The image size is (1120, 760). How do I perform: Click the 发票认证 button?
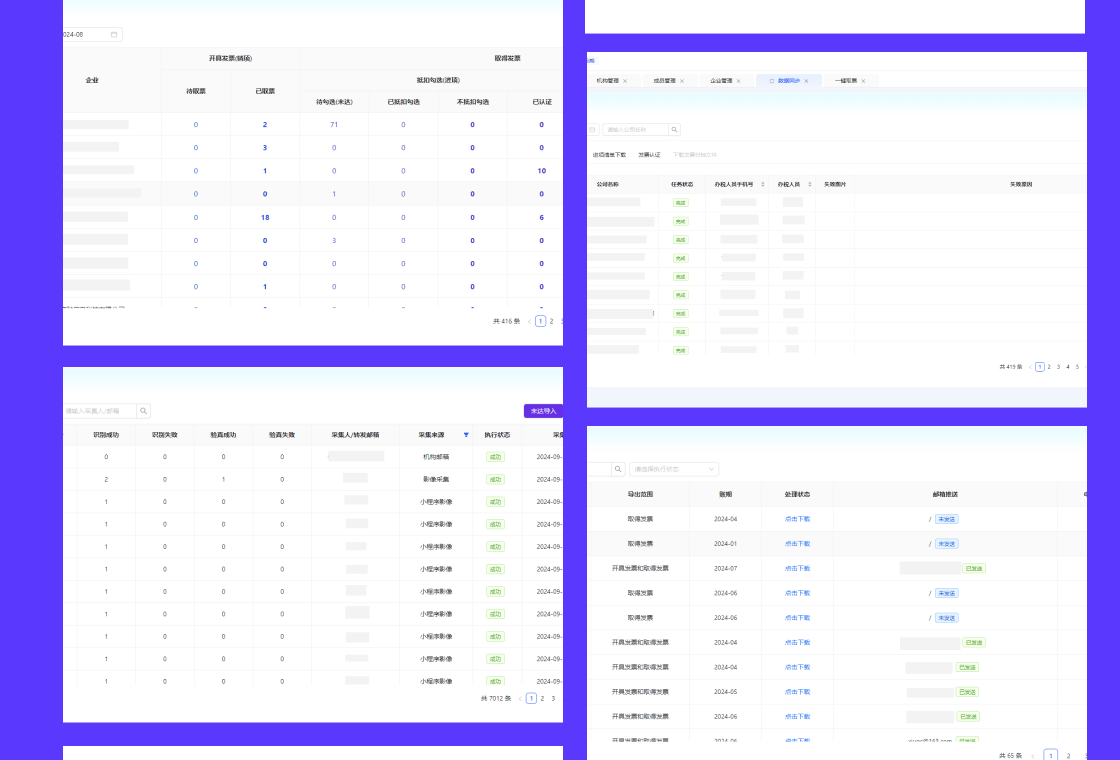649,155
